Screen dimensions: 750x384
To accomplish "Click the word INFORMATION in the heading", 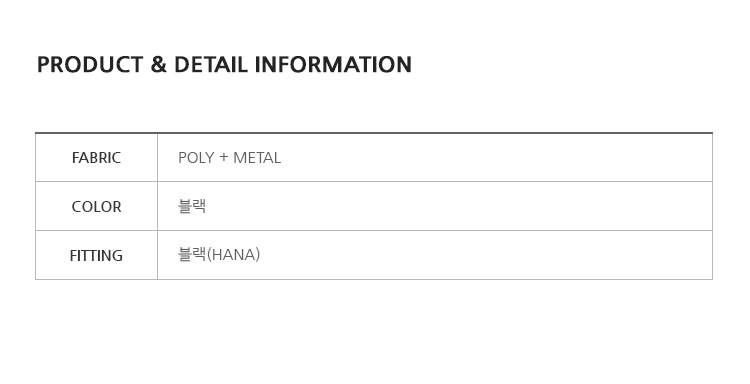I will point(333,65).
